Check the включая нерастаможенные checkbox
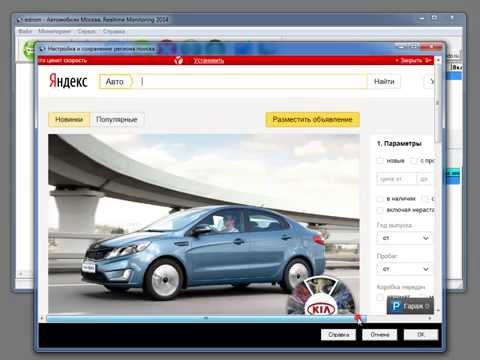This screenshot has width=480, height=360. coord(380,210)
